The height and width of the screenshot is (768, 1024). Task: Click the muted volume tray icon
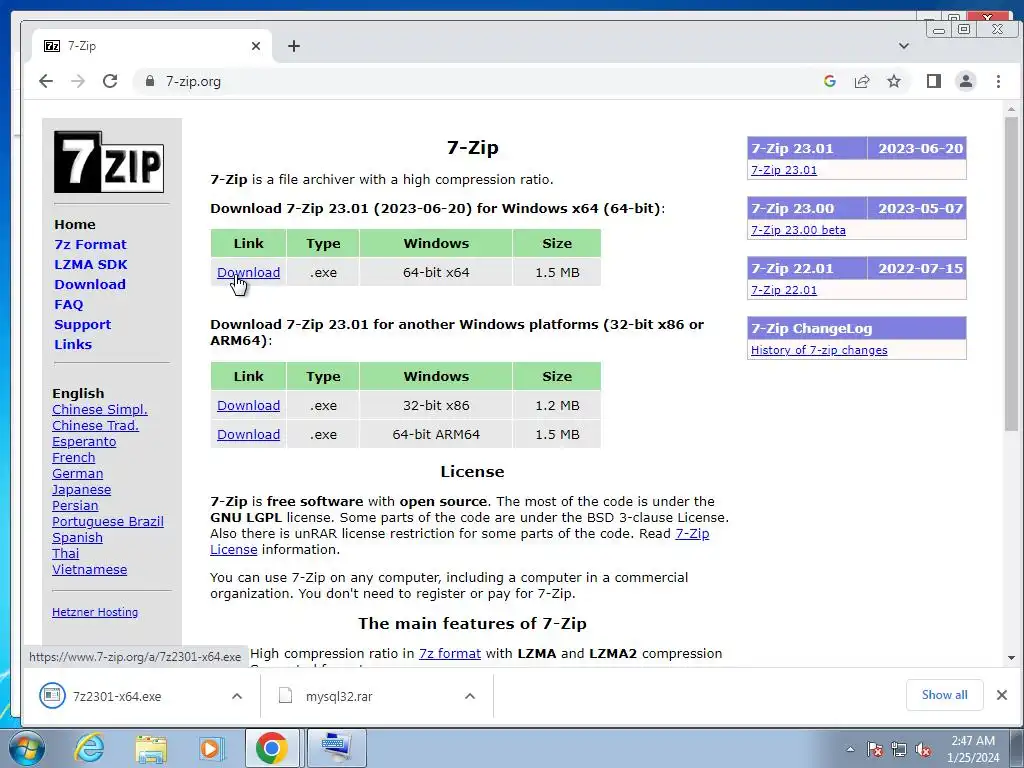[923, 750]
